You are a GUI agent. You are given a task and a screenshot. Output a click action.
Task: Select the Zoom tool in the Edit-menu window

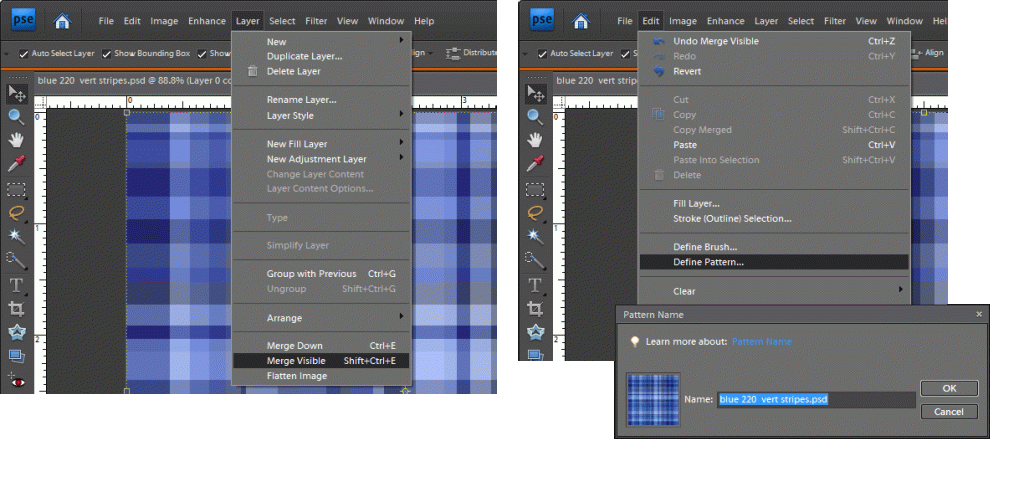coord(536,118)
